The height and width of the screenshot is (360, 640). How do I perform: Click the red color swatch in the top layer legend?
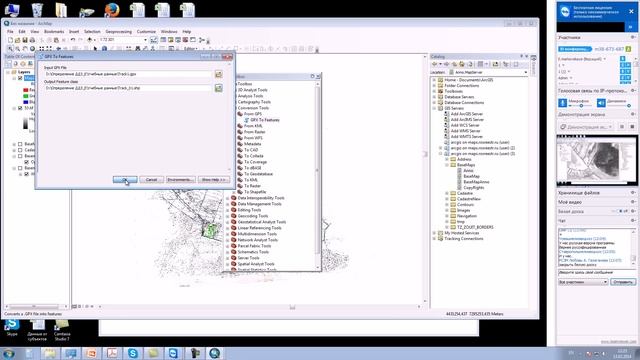26,90
